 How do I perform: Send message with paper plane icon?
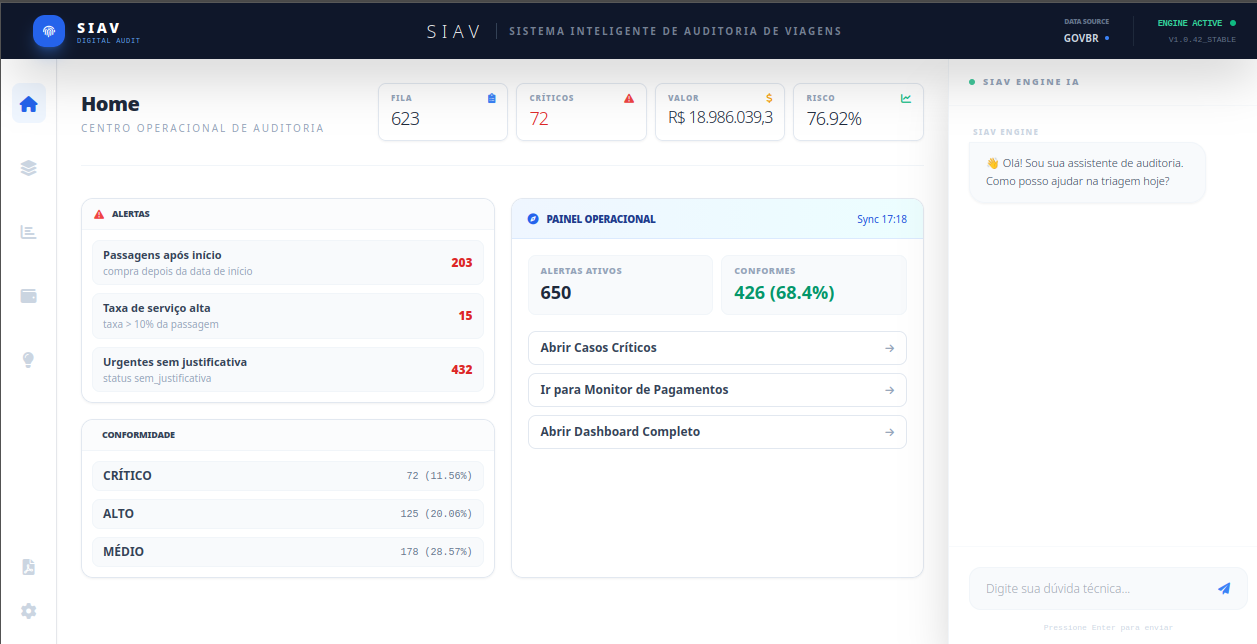1223,589
